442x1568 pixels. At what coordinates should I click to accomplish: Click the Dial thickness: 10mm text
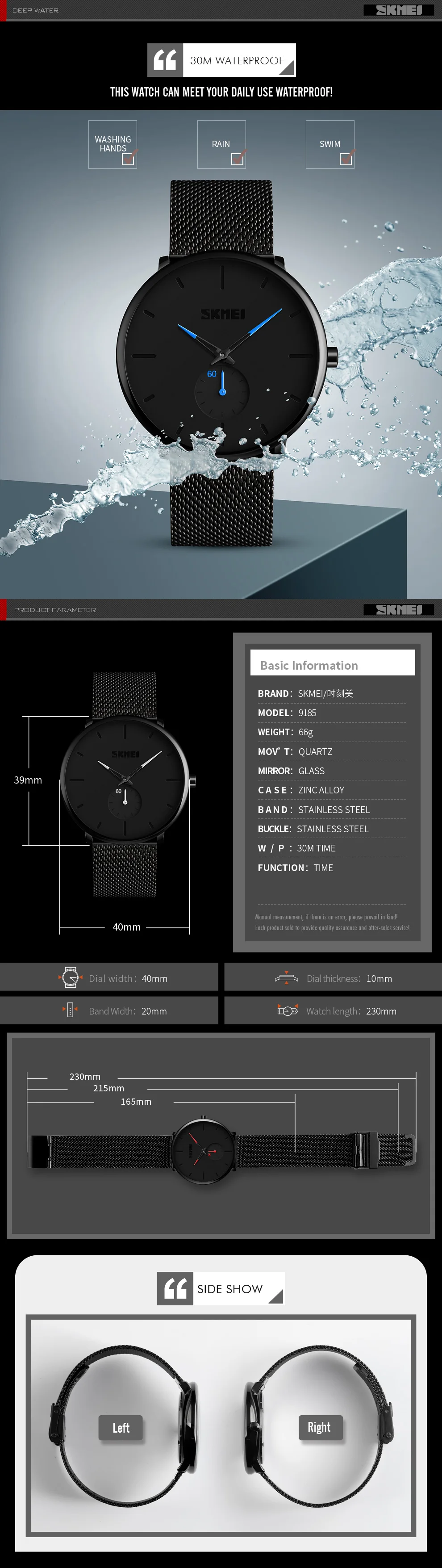349,979
